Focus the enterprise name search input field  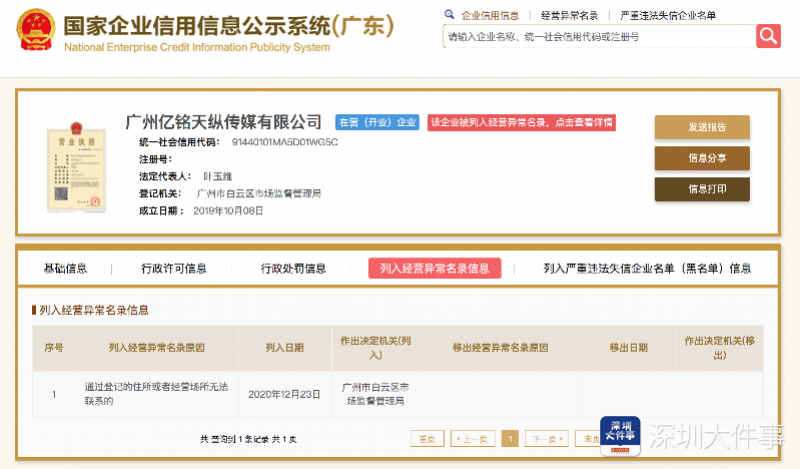click(x=599, y=36)
